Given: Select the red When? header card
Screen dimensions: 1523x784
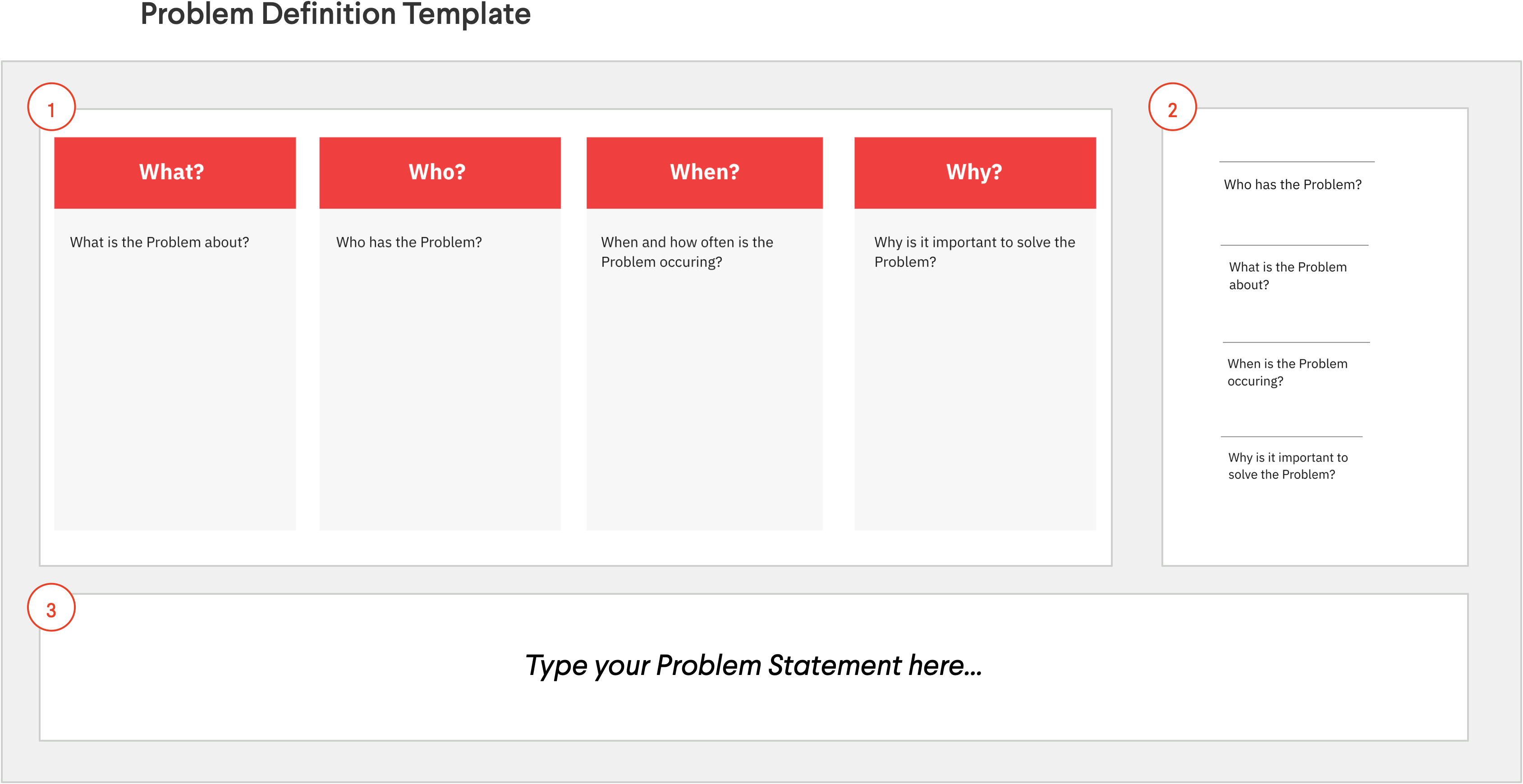Looking at the screenshot, I should (x=703, y=173).
